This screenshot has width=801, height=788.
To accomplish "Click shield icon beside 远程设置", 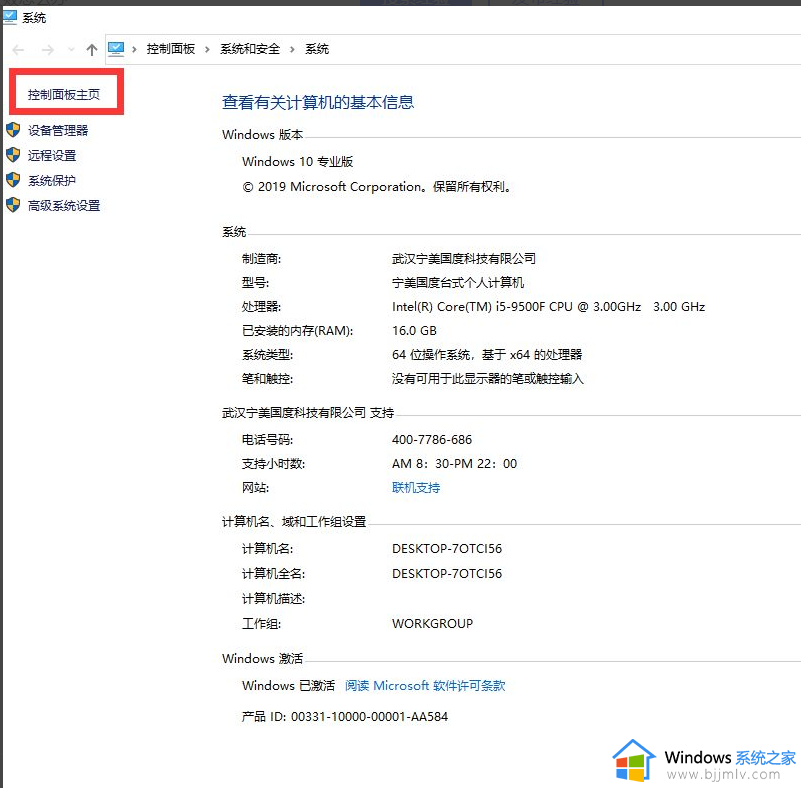I will point(13,155).
